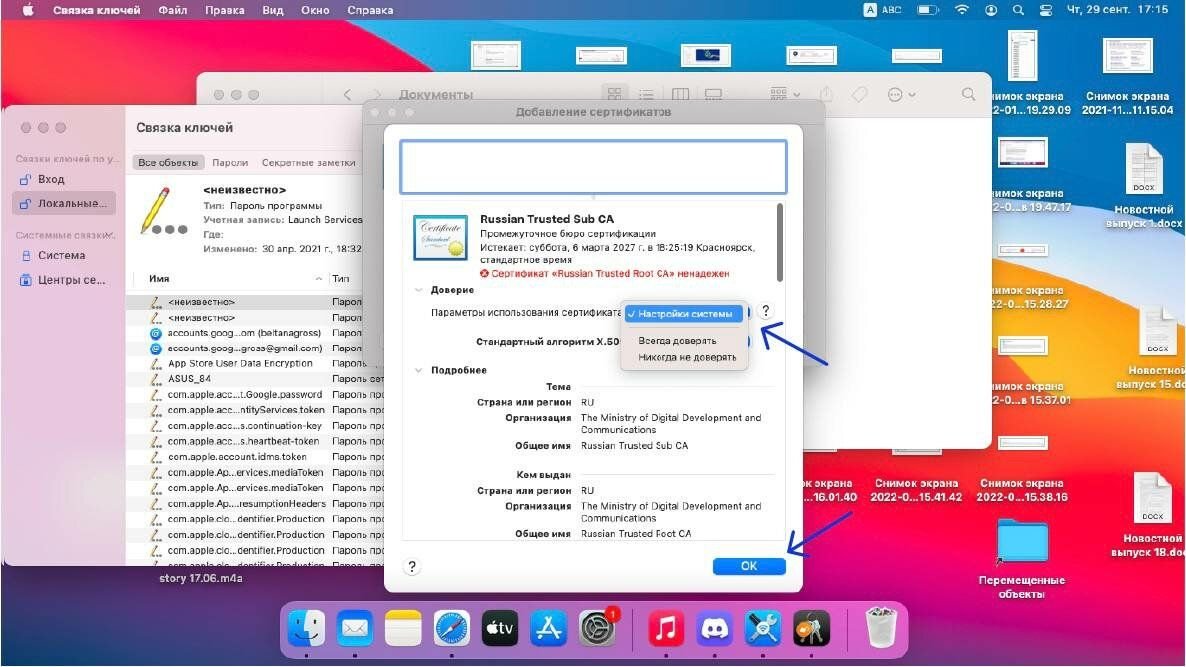Switch Документы Finder window to icon view
This screenshot has width=1186, height=667.
[x=614, y=95]
